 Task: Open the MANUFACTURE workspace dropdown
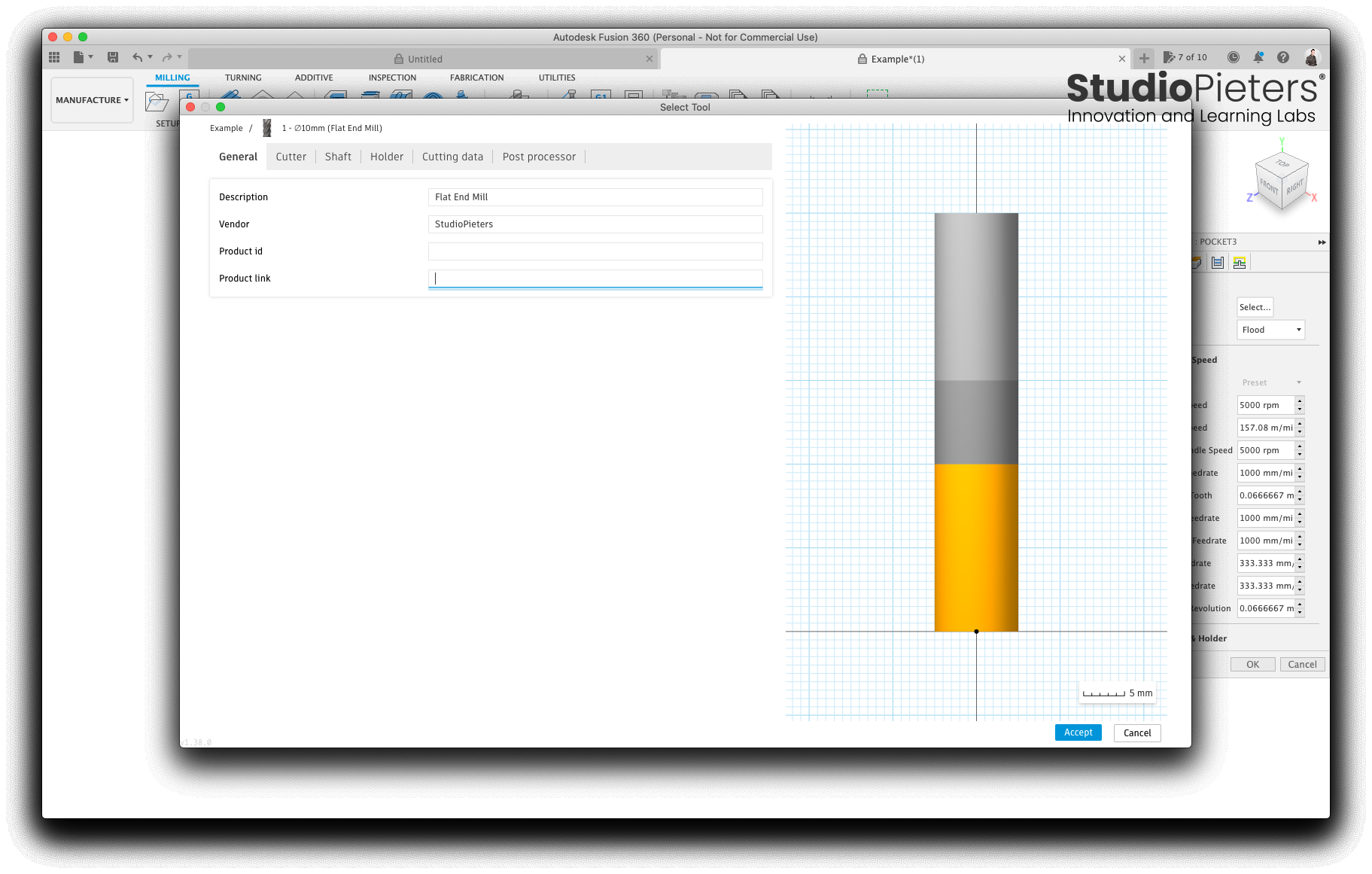[92, 100]
